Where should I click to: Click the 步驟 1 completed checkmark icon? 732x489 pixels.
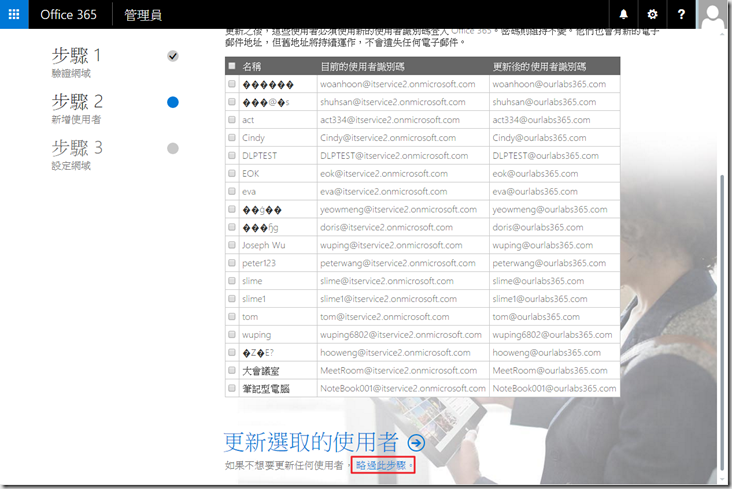click(173, 56)
